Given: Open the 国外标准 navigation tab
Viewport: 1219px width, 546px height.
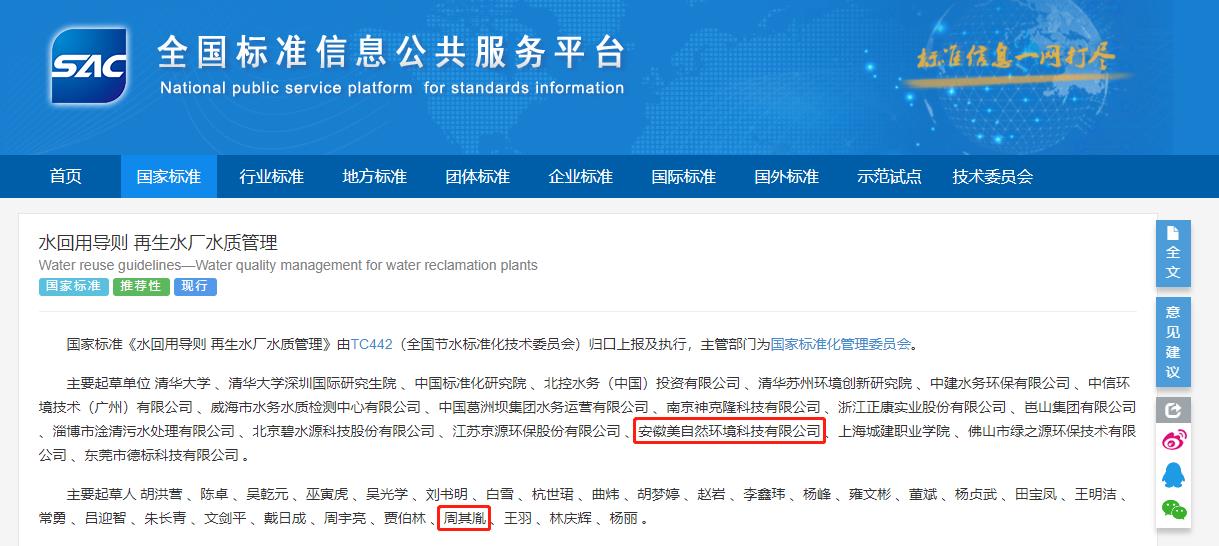Looking at the screenshot, I should 787,177.
